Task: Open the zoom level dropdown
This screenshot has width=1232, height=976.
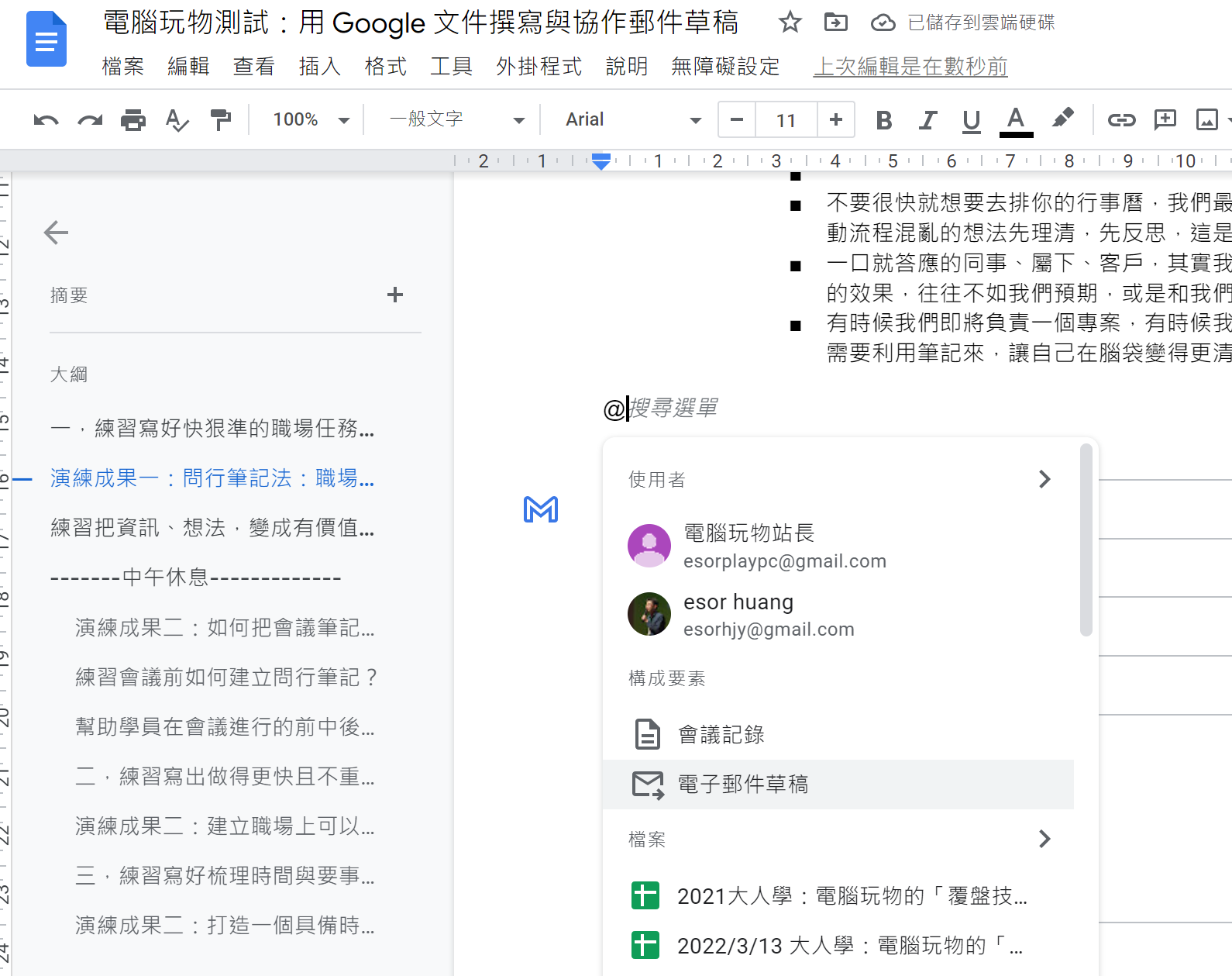Action: coord(311,119)
